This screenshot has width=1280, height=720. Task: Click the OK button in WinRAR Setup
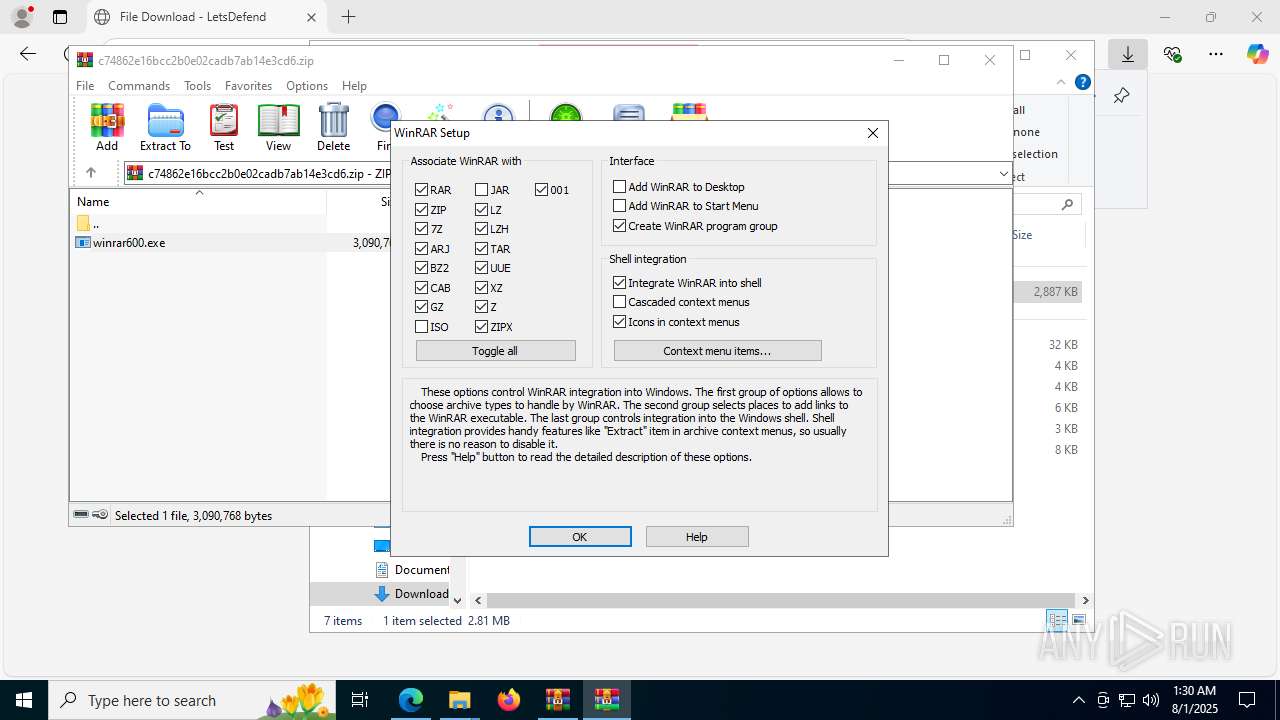(x=580, y=537)
